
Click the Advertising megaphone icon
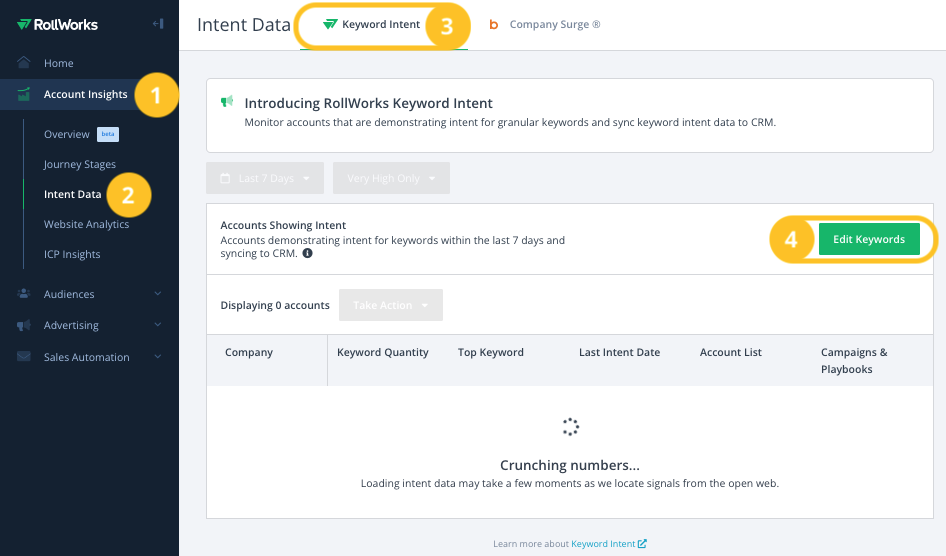[24, 325]
